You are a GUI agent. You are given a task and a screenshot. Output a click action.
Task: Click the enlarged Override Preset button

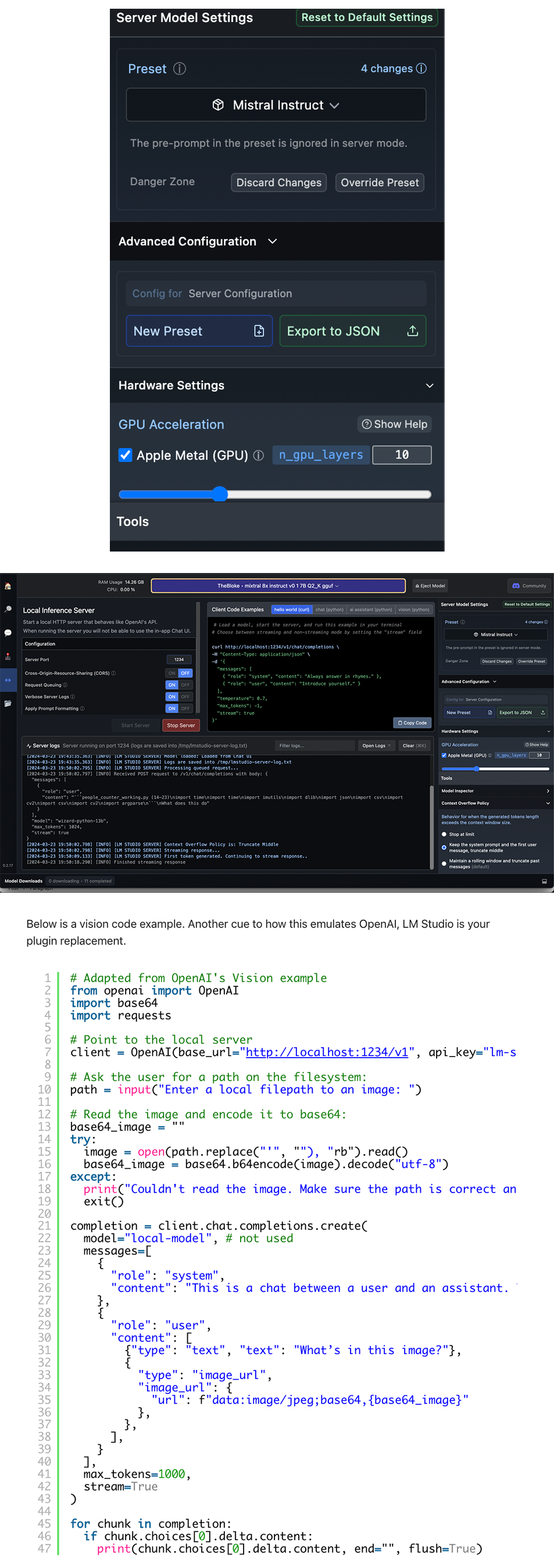[380, 182]
